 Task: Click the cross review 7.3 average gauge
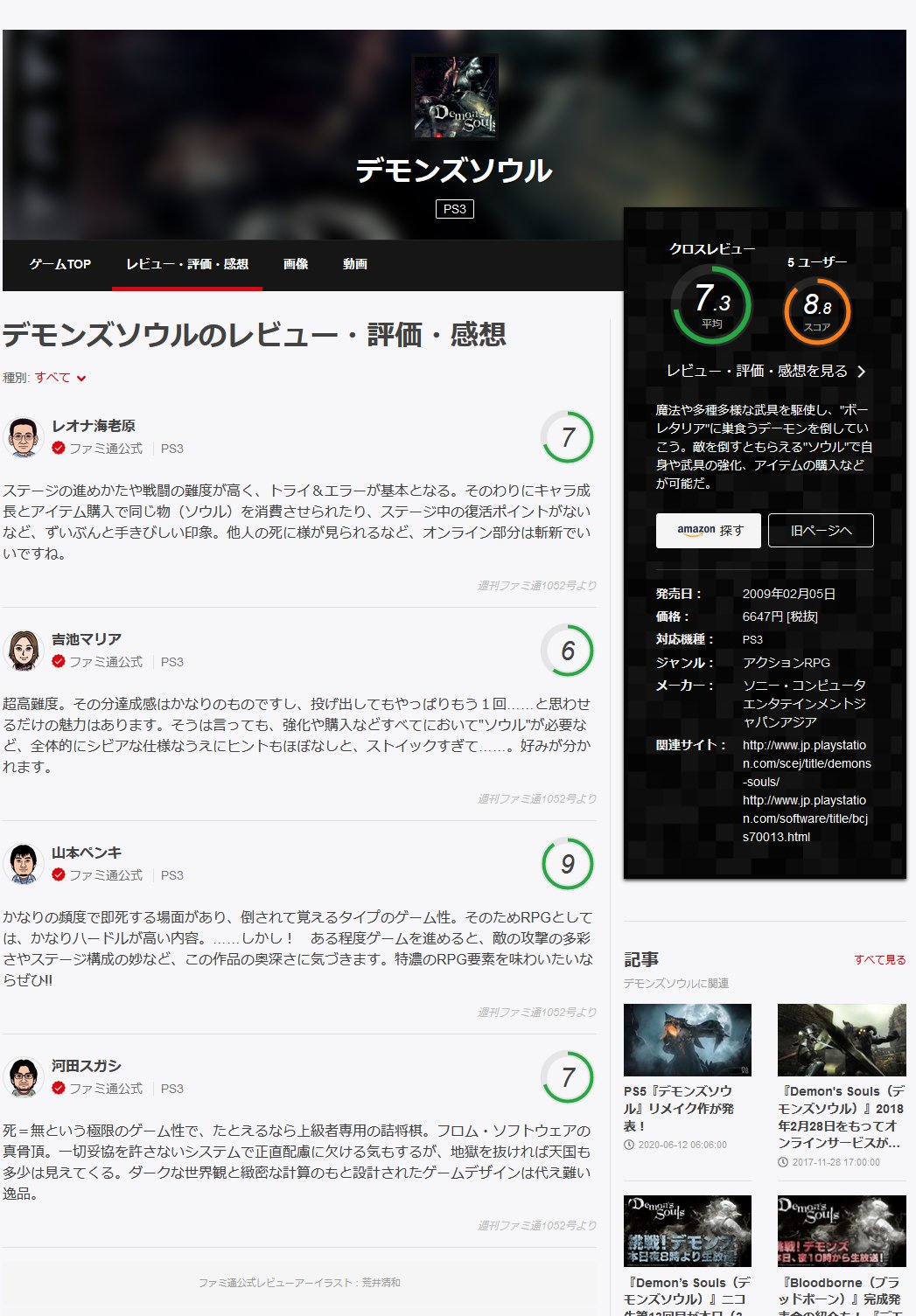coord(712,304)
